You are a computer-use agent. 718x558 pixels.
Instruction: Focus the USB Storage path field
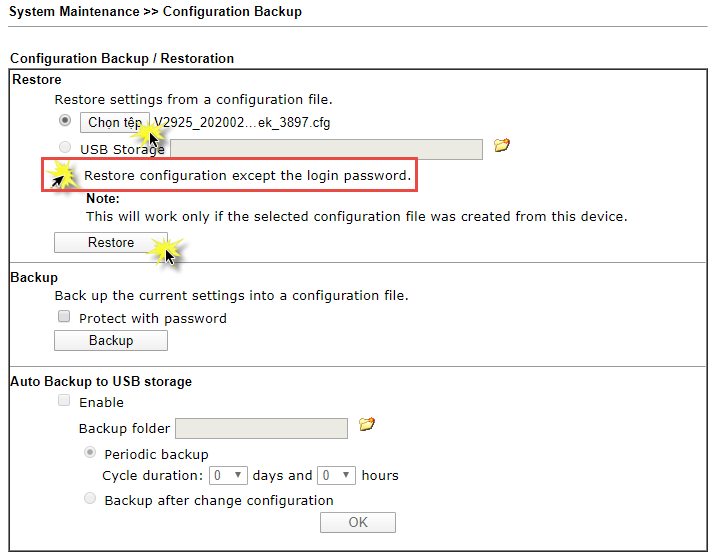pos(326,150)
